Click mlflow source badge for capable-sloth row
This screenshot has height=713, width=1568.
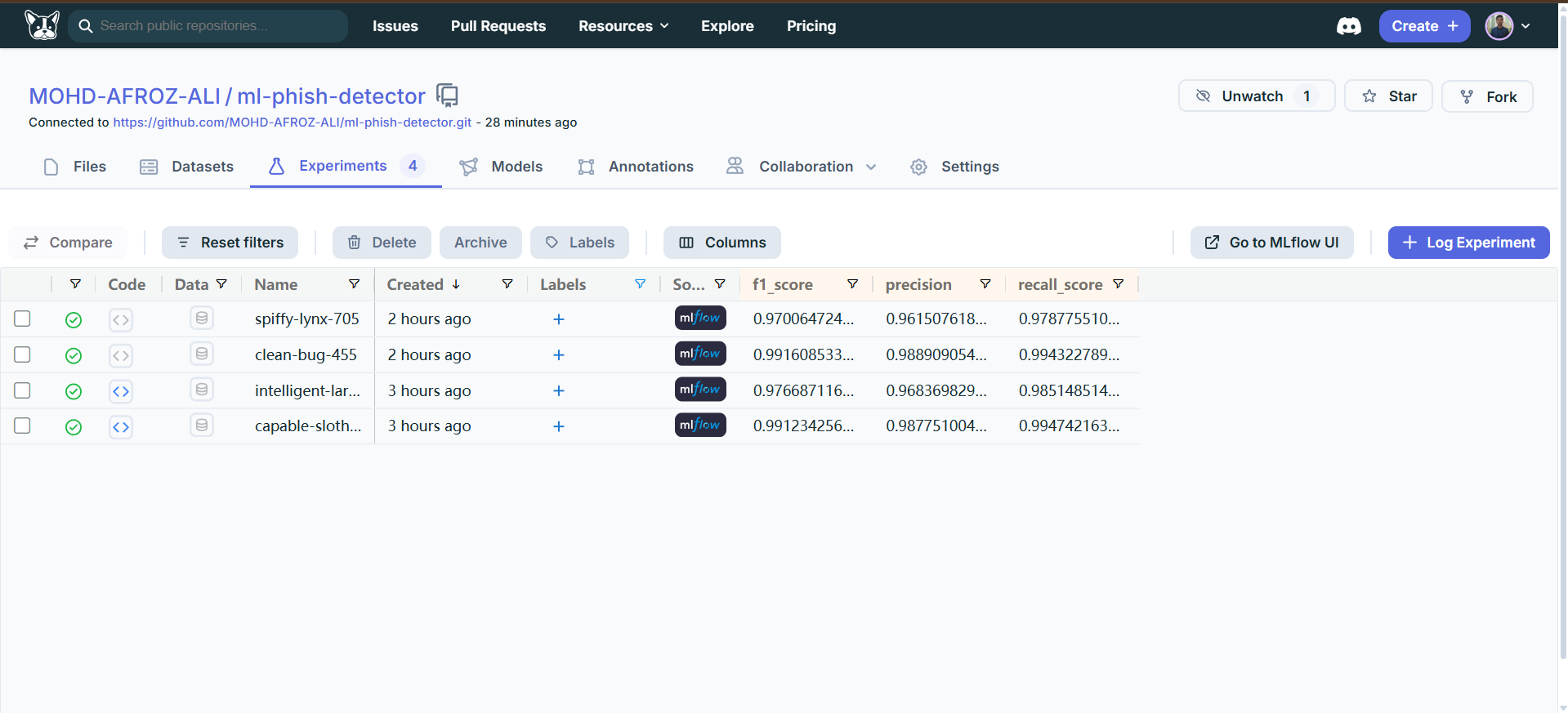click(x=700, y=426)
